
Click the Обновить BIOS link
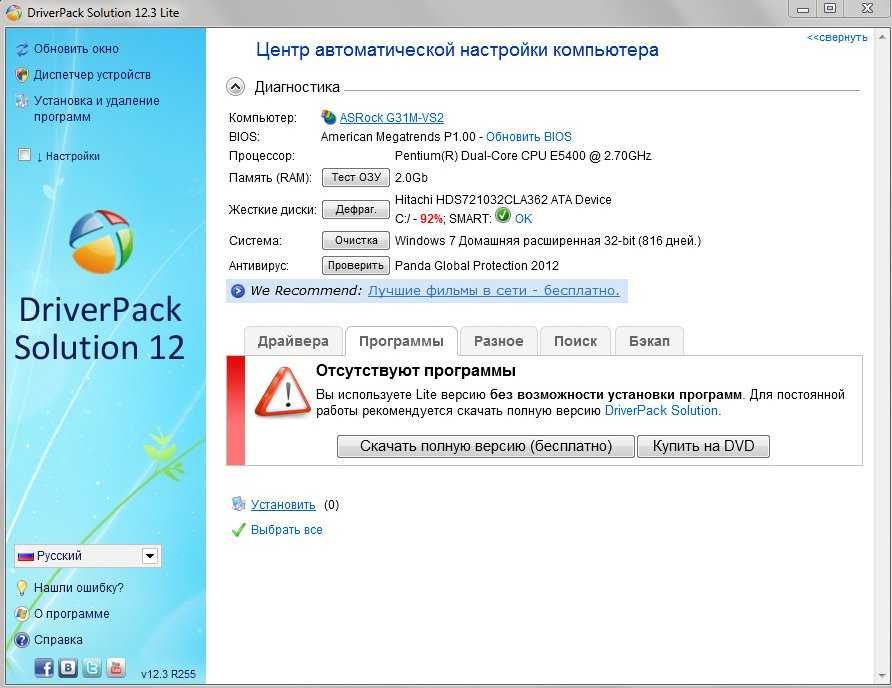[x=529, y=136]
